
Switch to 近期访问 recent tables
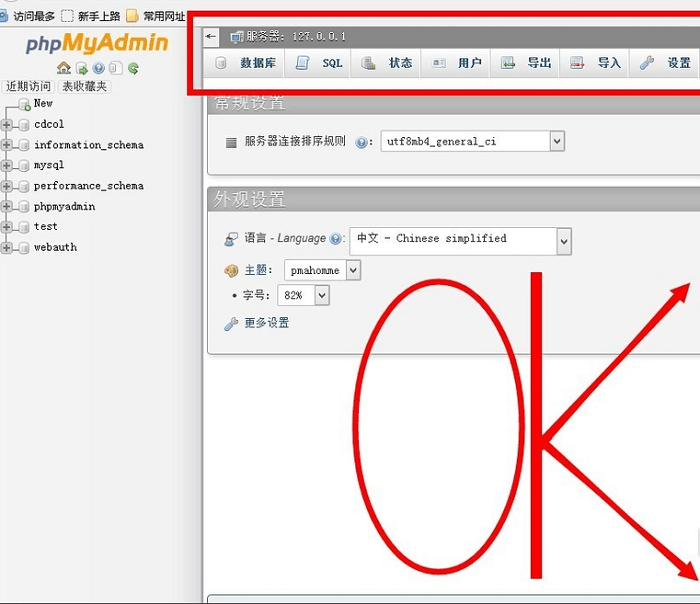(x=28, y=86)
